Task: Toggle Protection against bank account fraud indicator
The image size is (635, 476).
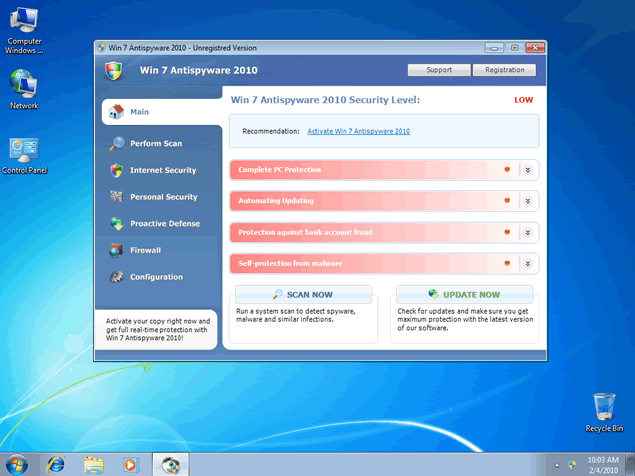Action: [507, 232]
